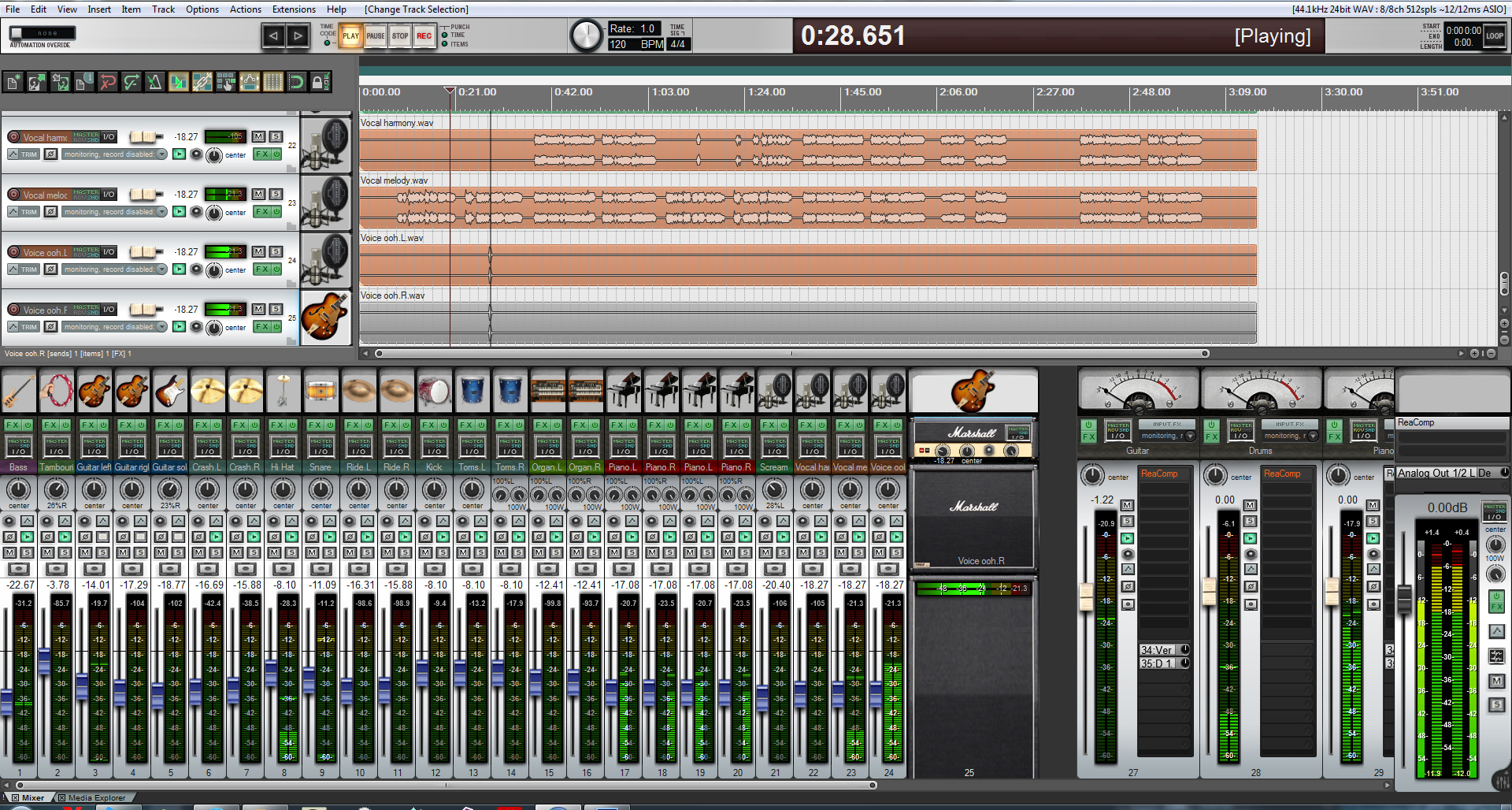Click the master volume fader handle
Screen dimensions: 1512x810
[1404, 599]
